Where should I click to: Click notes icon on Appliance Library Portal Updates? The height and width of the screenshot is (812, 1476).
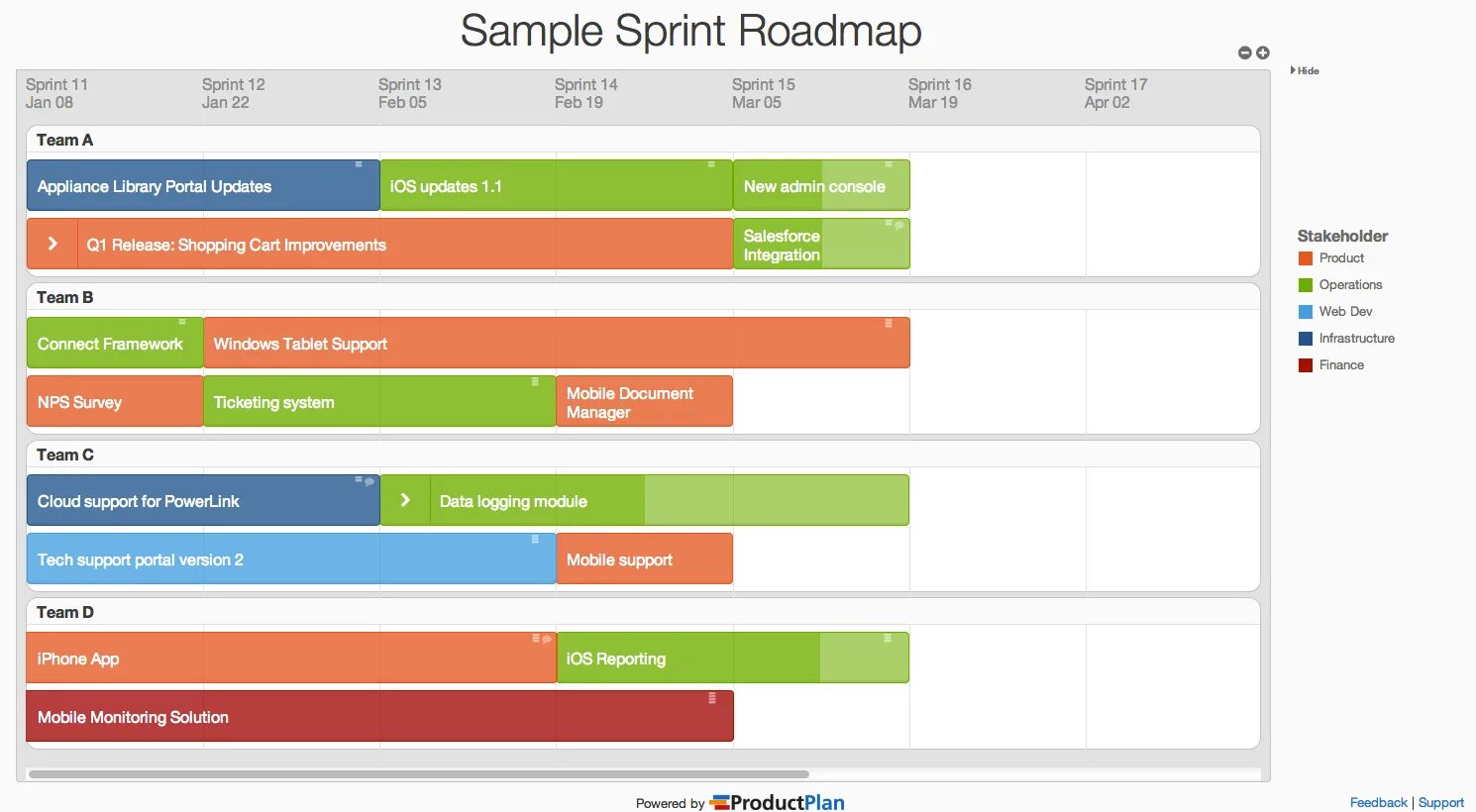(359, 164)
